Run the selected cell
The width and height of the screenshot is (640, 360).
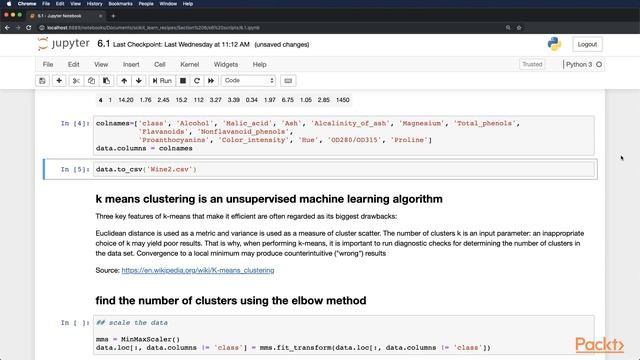(x=162, y=81)
